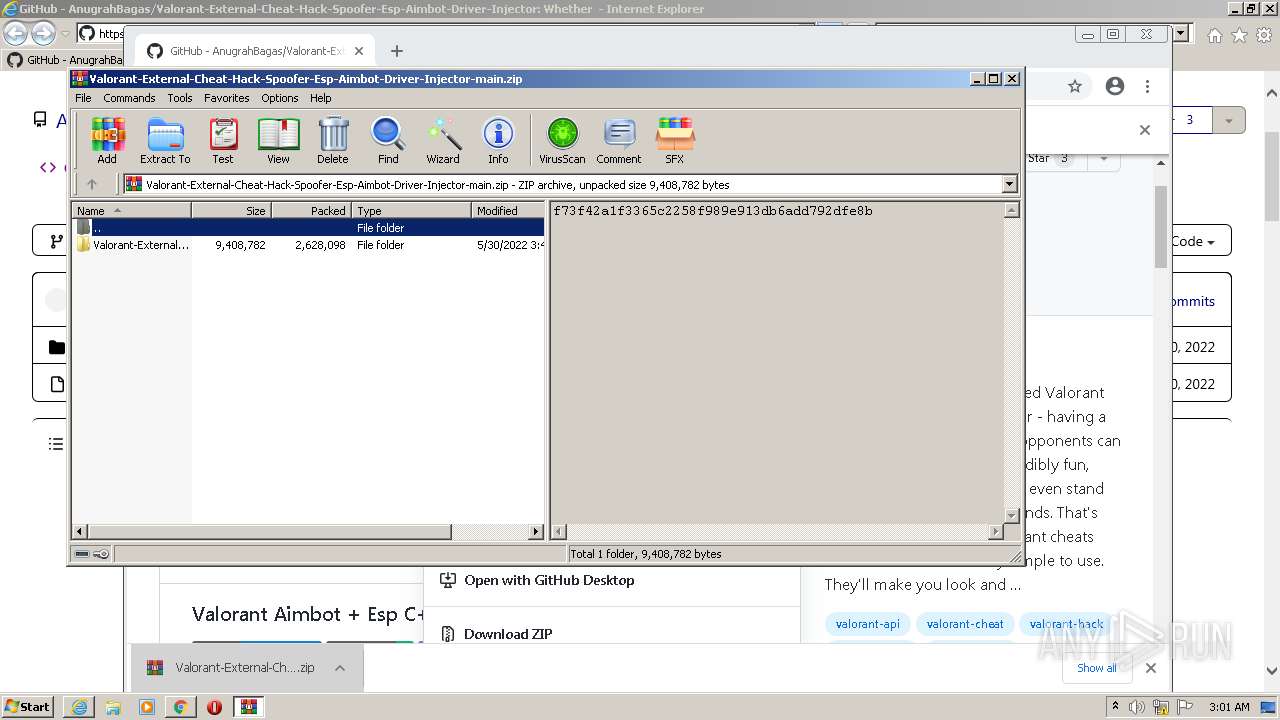Image resolution: width=1280 pixels, height=720 pixels.
Task: Expand the archive path dropdown
Action: coord(1009,184)
